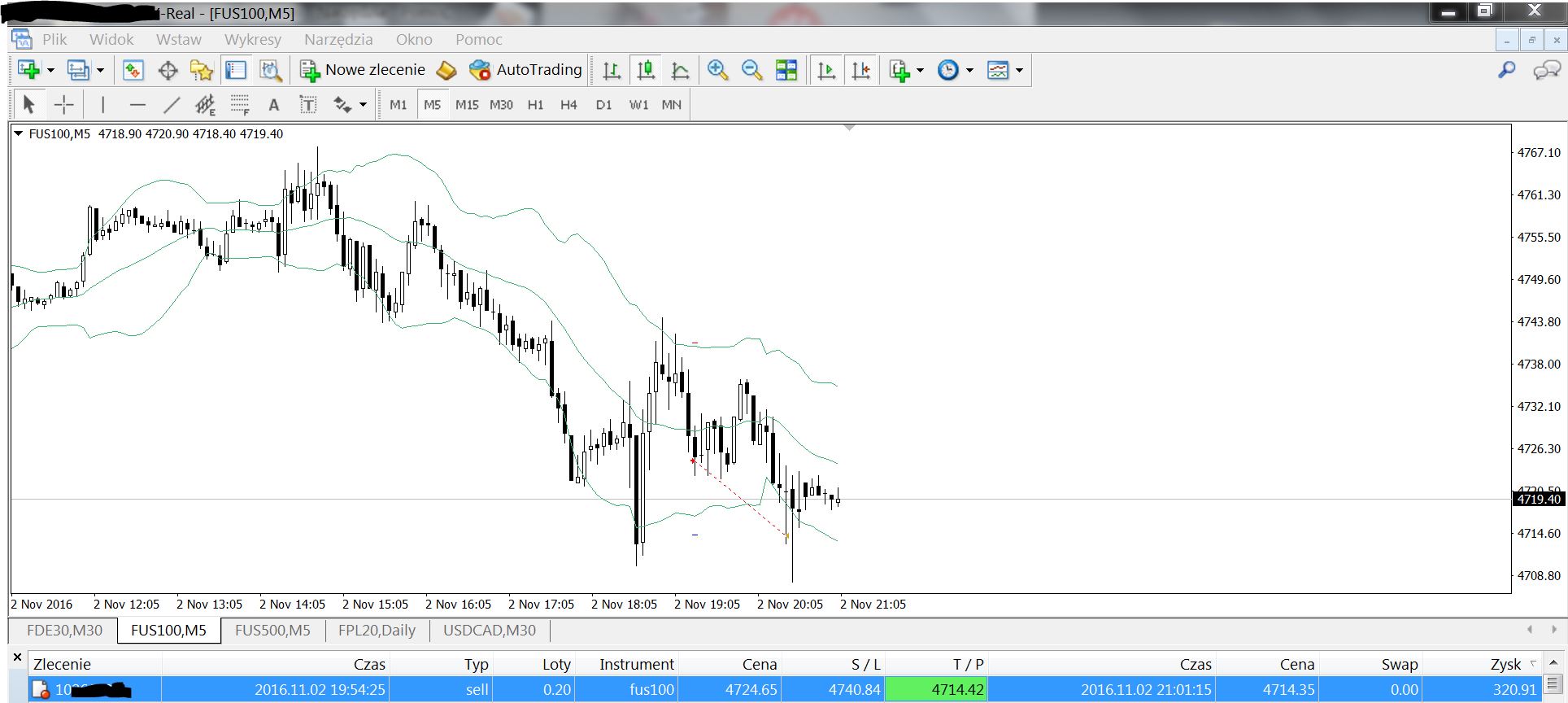Open the Pomoc menu
The width and height of the screenshot is (1568, 703).
[479, 39]
